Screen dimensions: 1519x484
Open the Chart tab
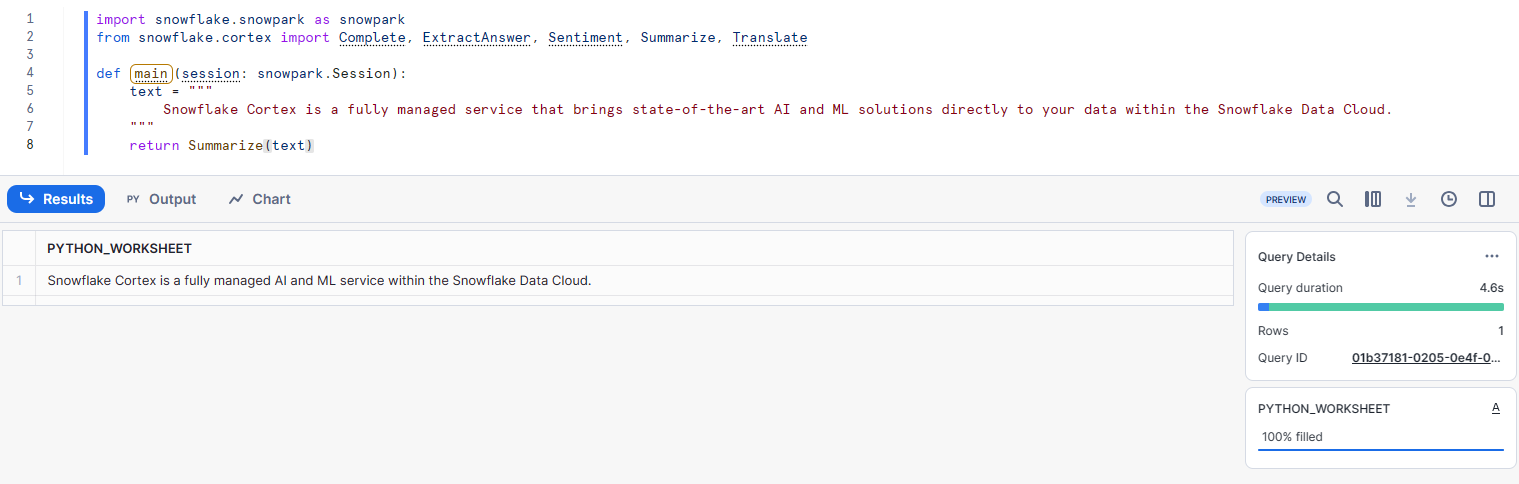pos(259,199)
